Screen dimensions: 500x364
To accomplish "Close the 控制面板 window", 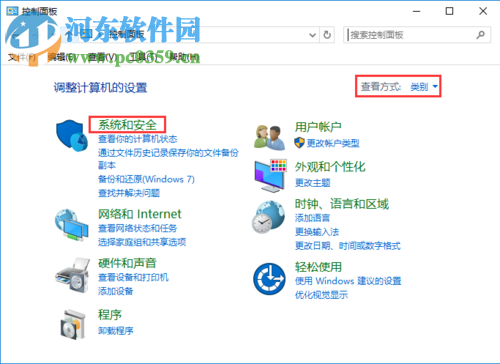I will pyautogui.click(x=483, y=11).
